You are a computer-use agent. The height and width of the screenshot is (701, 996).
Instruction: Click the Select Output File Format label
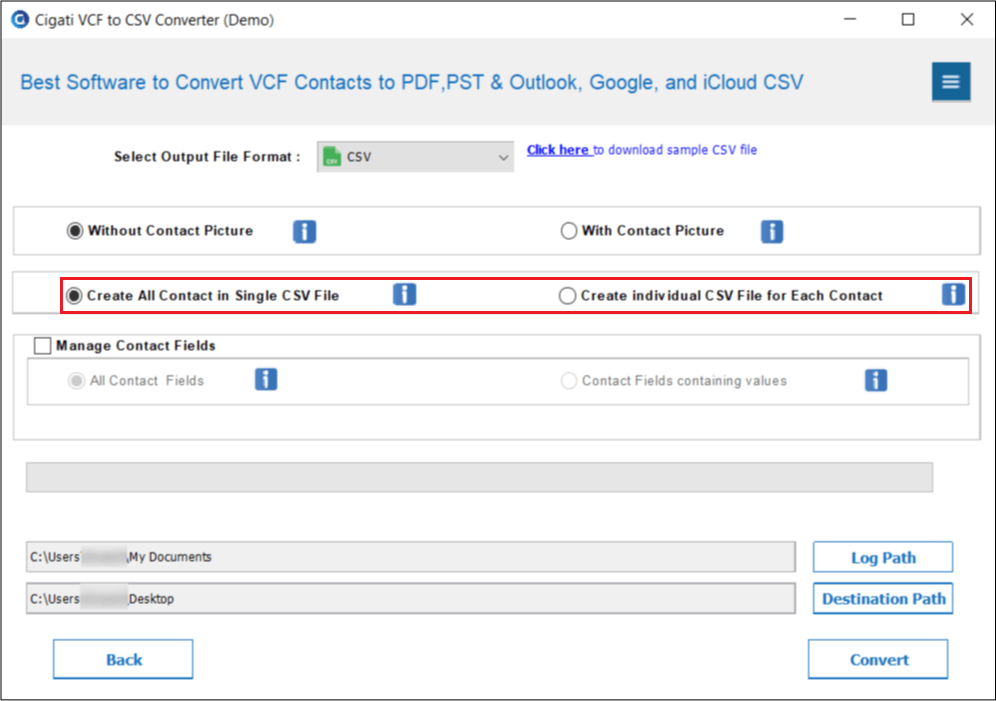(x=207, y=157)
